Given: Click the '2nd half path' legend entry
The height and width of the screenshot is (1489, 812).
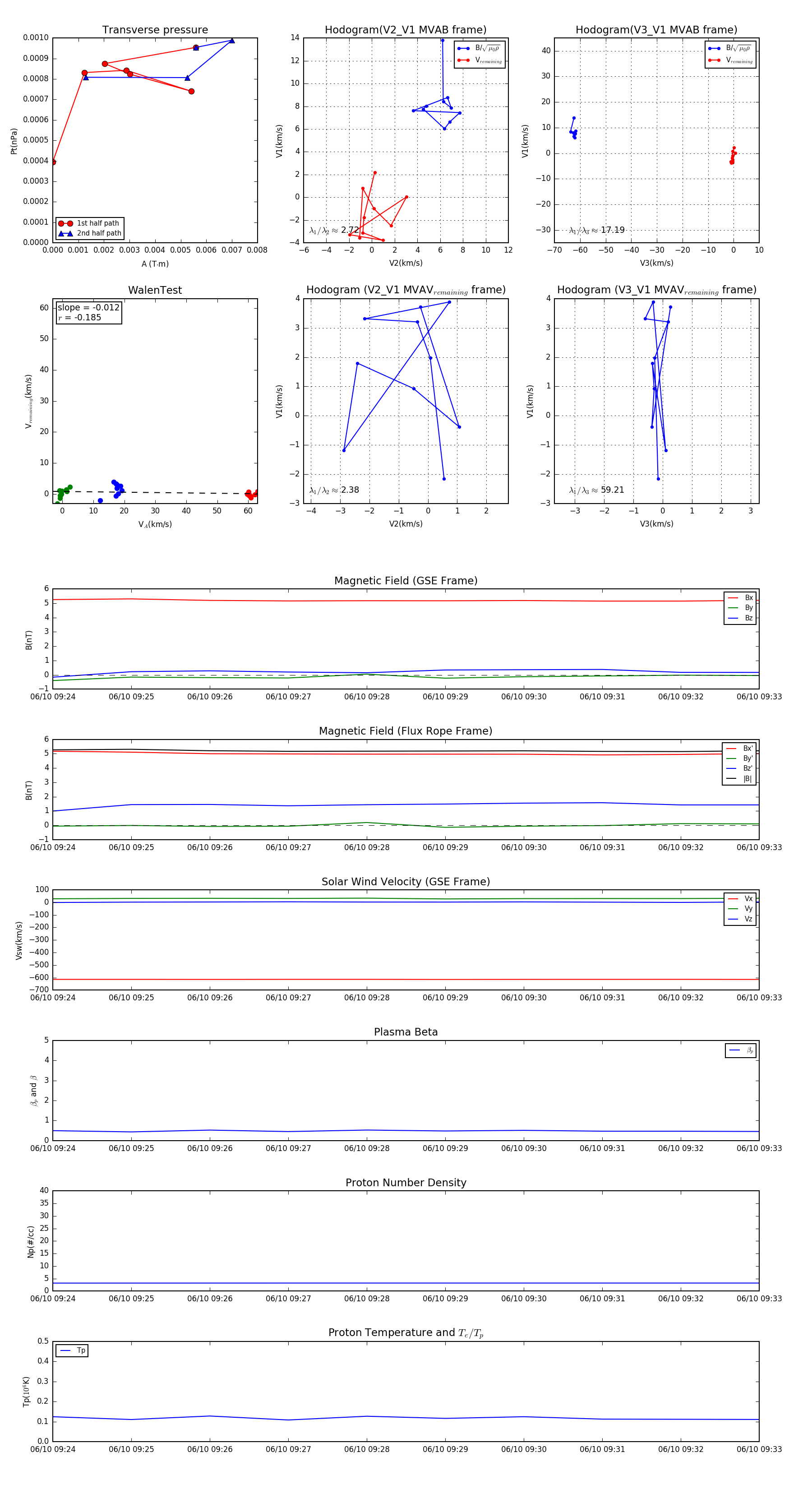Looking at the screenshot, I should (x=90, y=234).
